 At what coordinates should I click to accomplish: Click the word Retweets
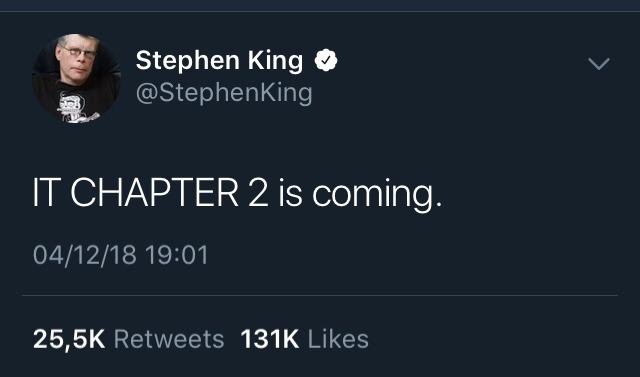tap(169, 339)
